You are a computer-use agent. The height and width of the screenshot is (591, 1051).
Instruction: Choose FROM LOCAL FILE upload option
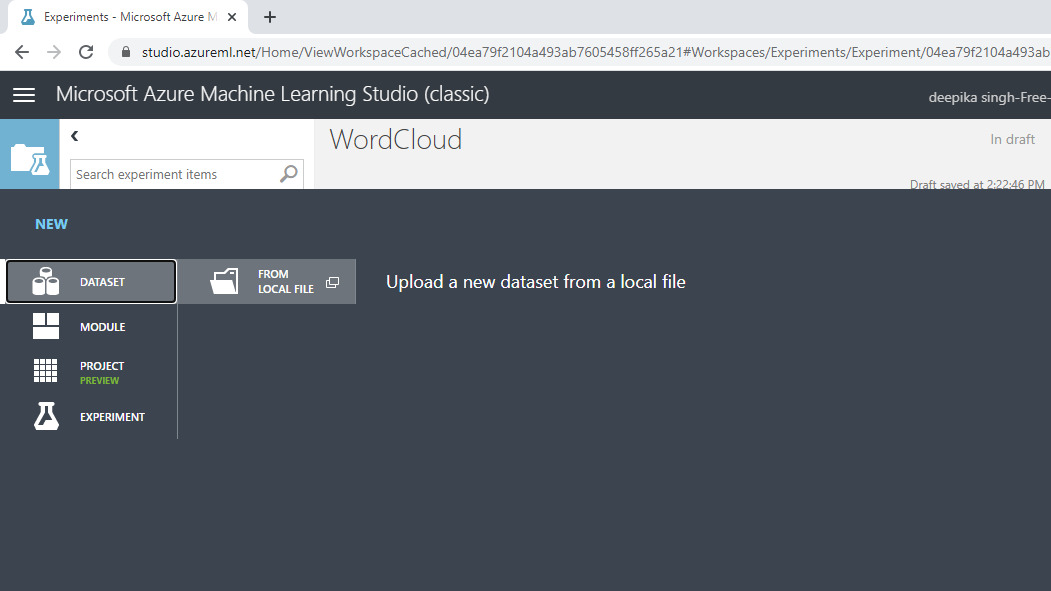tap(267, 281)
